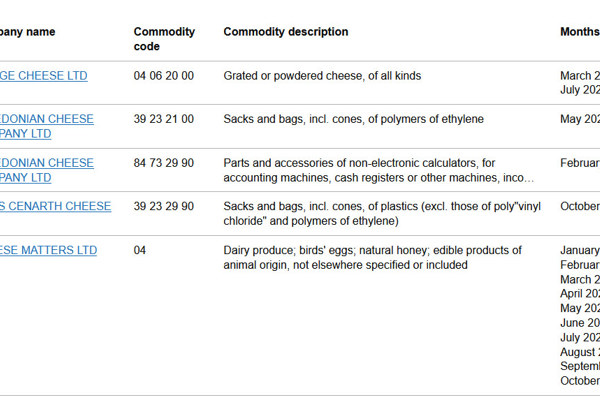Screen dimensions: 600x400
Task: Select the commodity code 04 cell
Action: tap(140, 250)
